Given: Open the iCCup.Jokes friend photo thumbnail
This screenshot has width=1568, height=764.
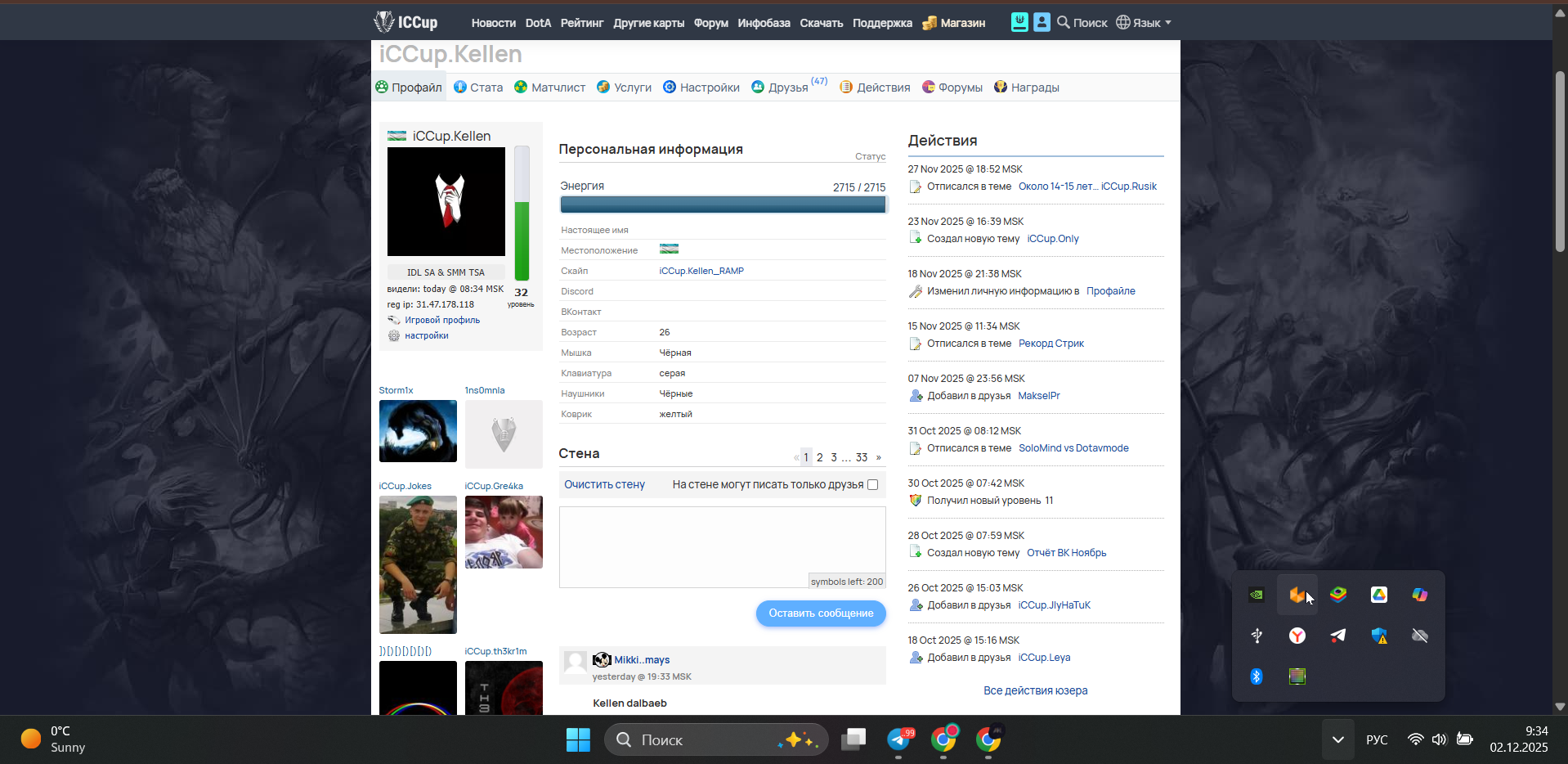Looking at the screenshot, I should (418, 564).
